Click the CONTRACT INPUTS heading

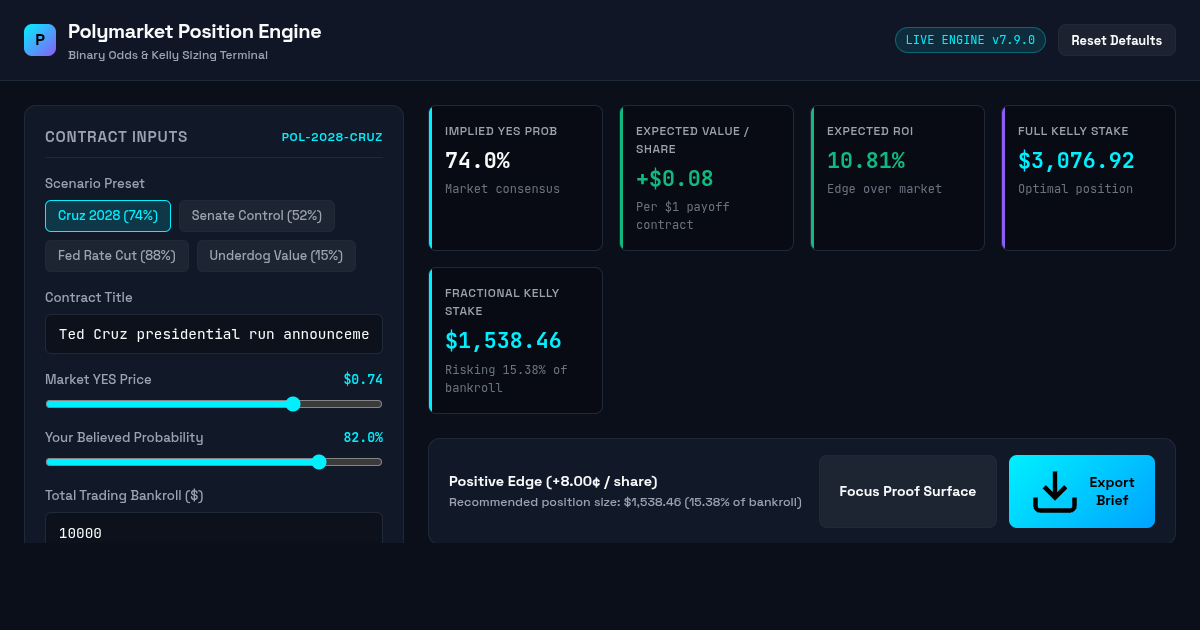click(x=116, y=137)
